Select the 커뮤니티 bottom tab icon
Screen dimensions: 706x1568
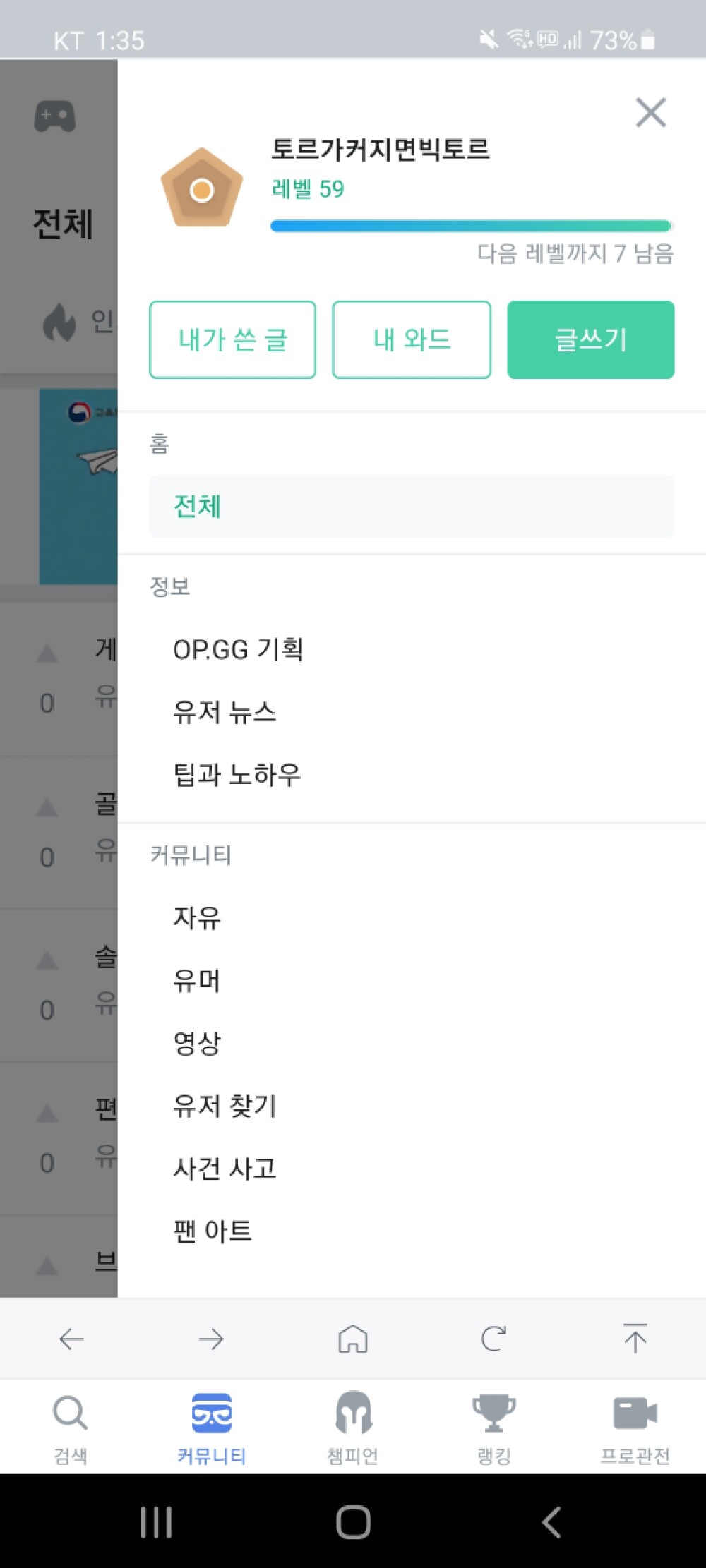point(212,1413)
